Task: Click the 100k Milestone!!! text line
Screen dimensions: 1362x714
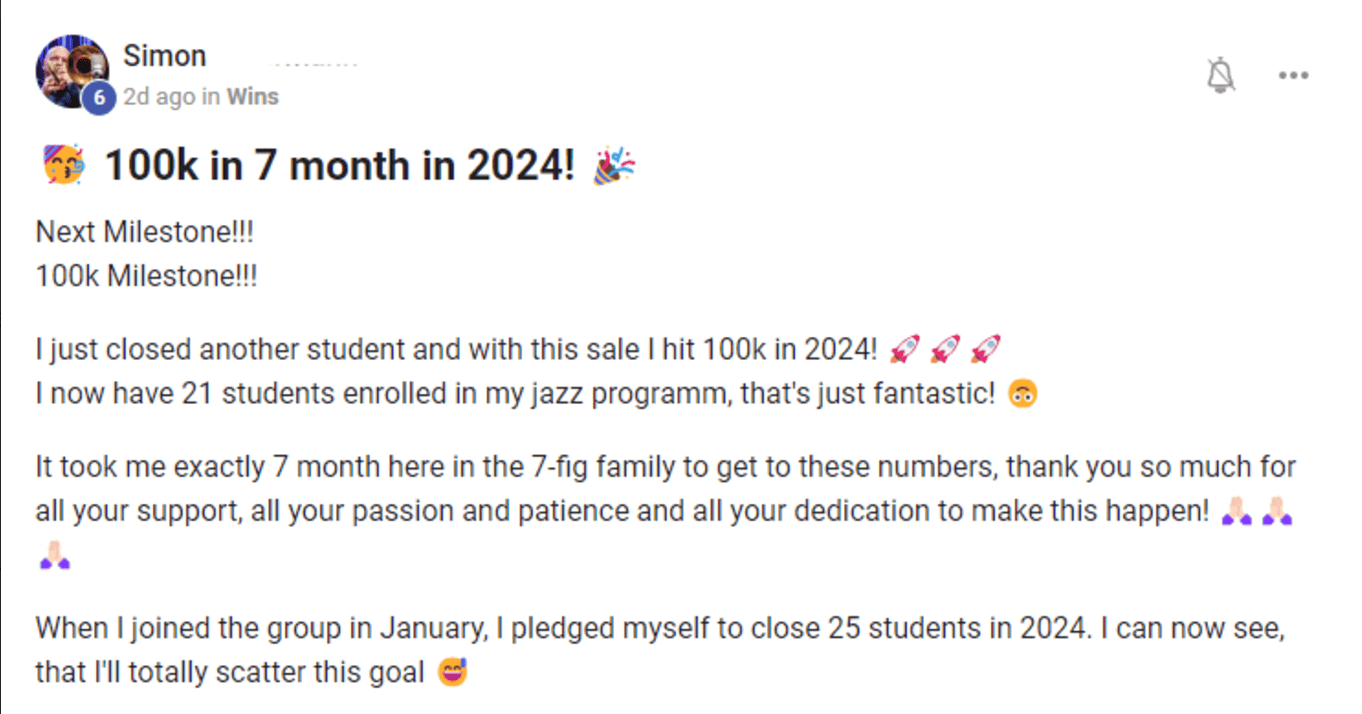Action: 146,276
